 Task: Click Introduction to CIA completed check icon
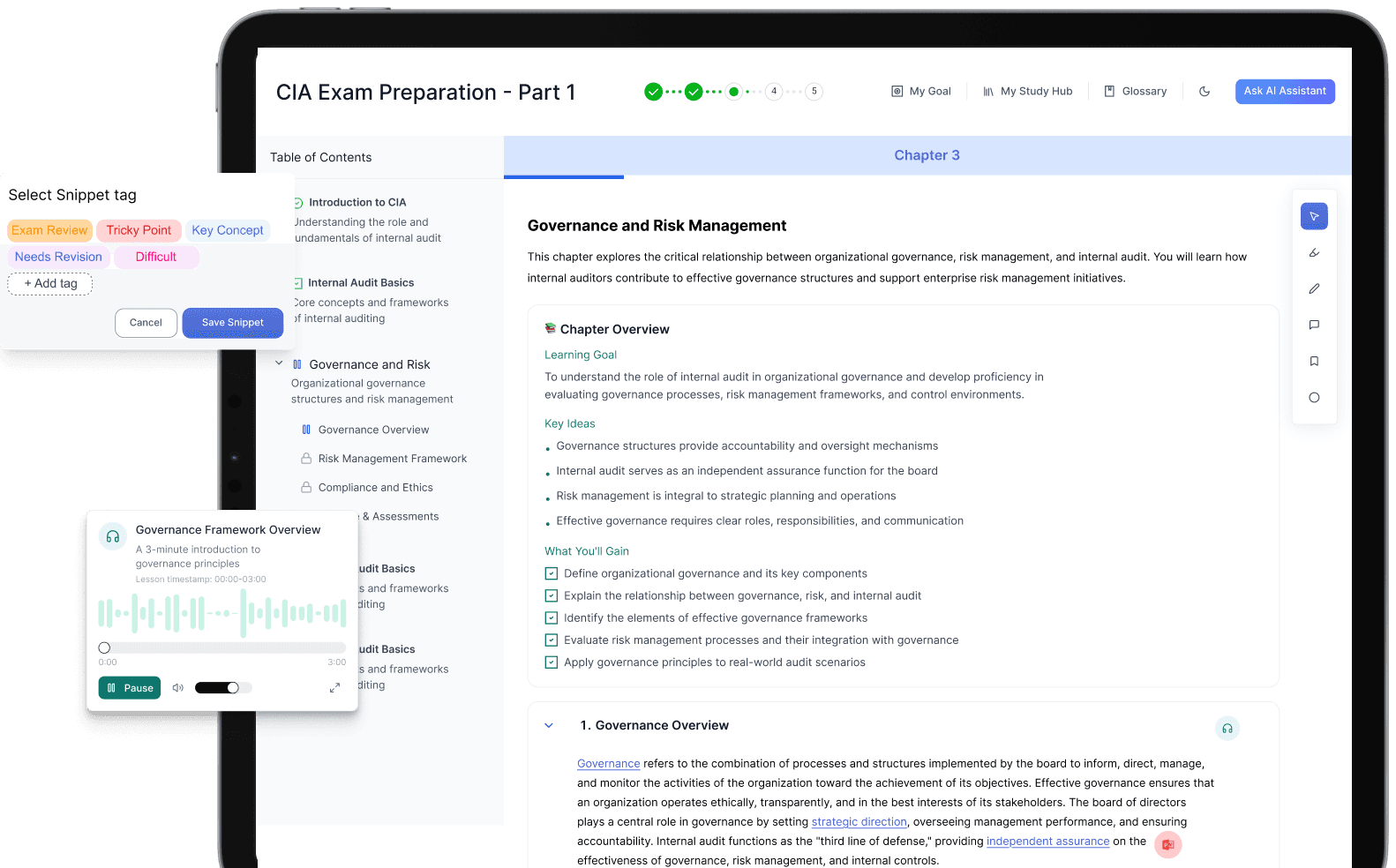(298, 203)
